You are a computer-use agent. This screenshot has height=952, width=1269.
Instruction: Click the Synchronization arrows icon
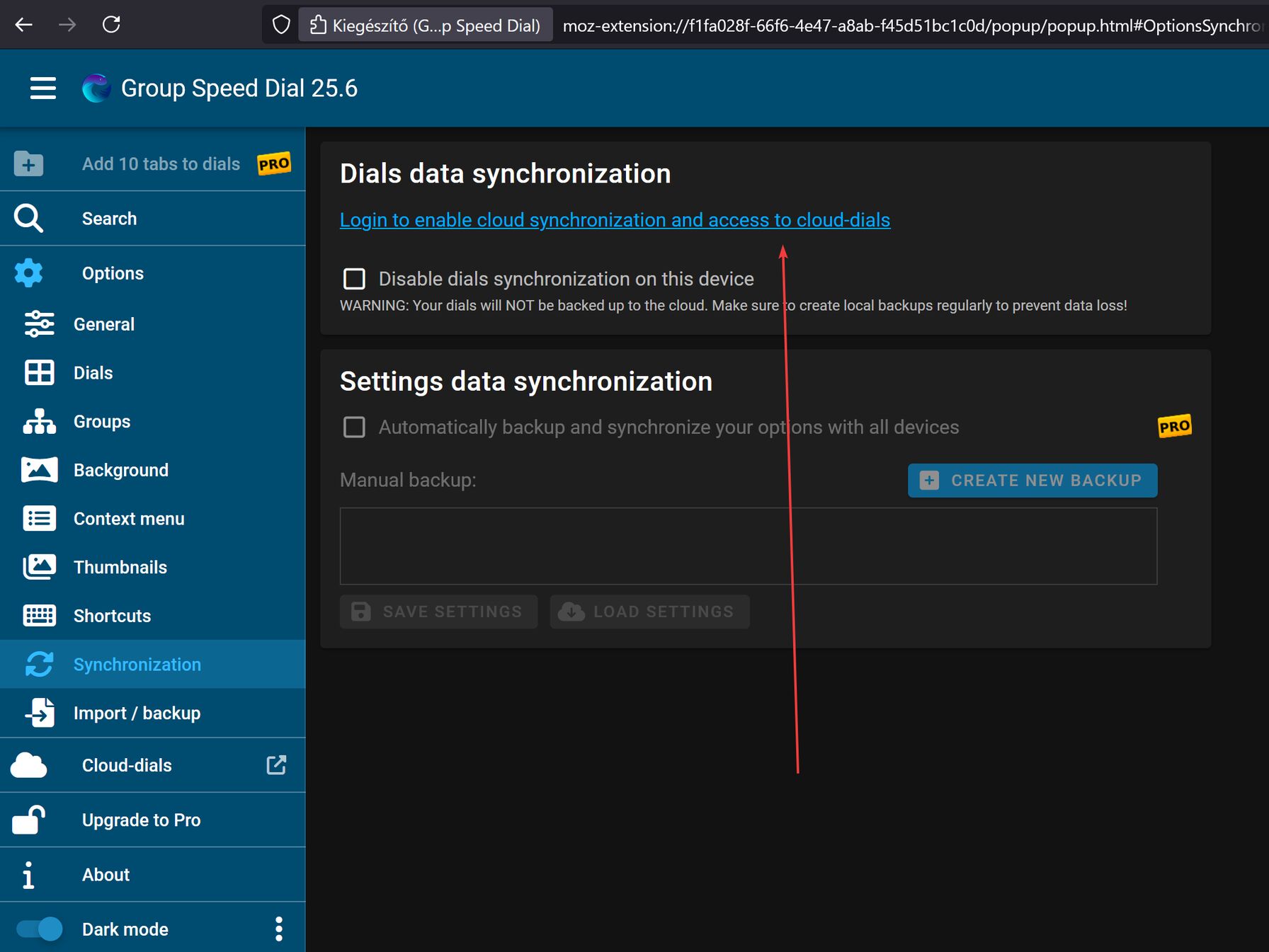pyautogui.click(x=40, y=664)
